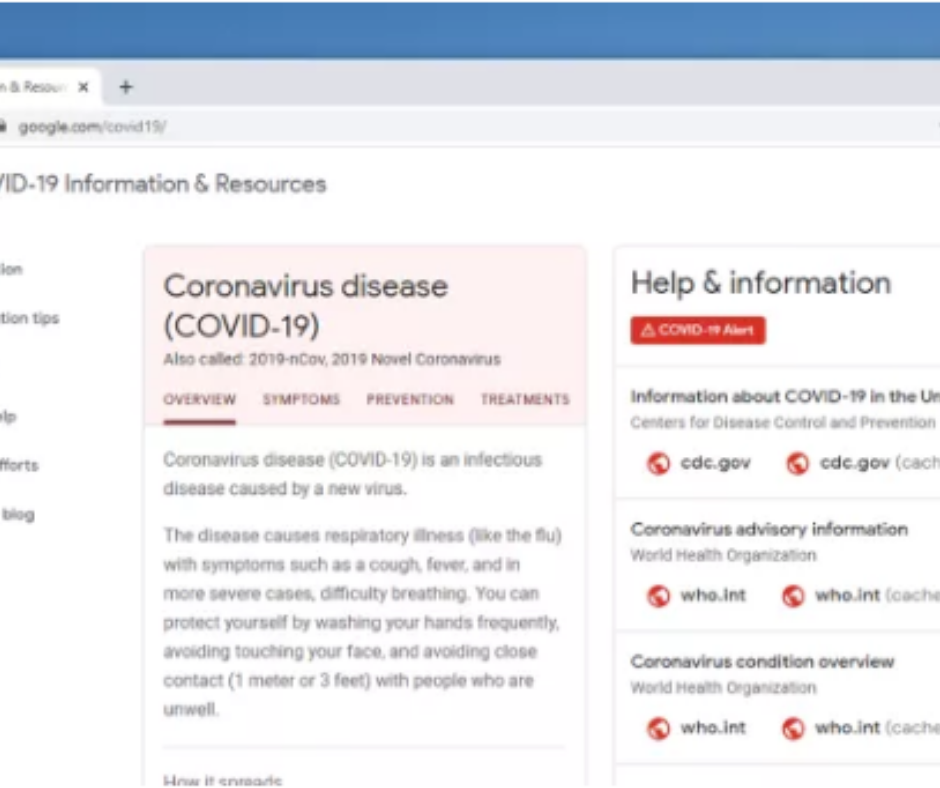Click globe icon for advisory cached who.int
The image size is (940, 788).
coord(793,596)
